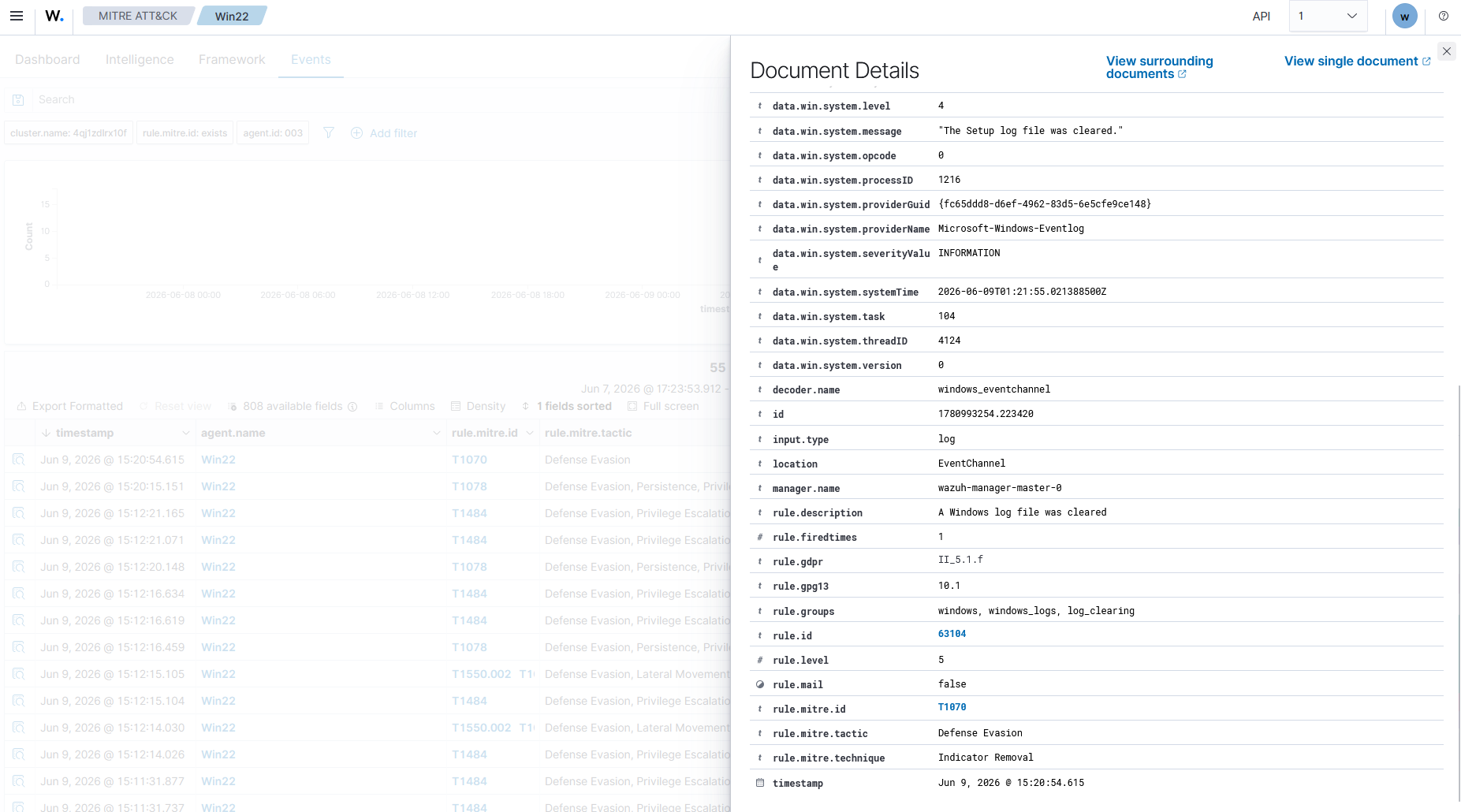1461x812 pixels.
Task: Open the Columns selector
Action: [404, 406]
